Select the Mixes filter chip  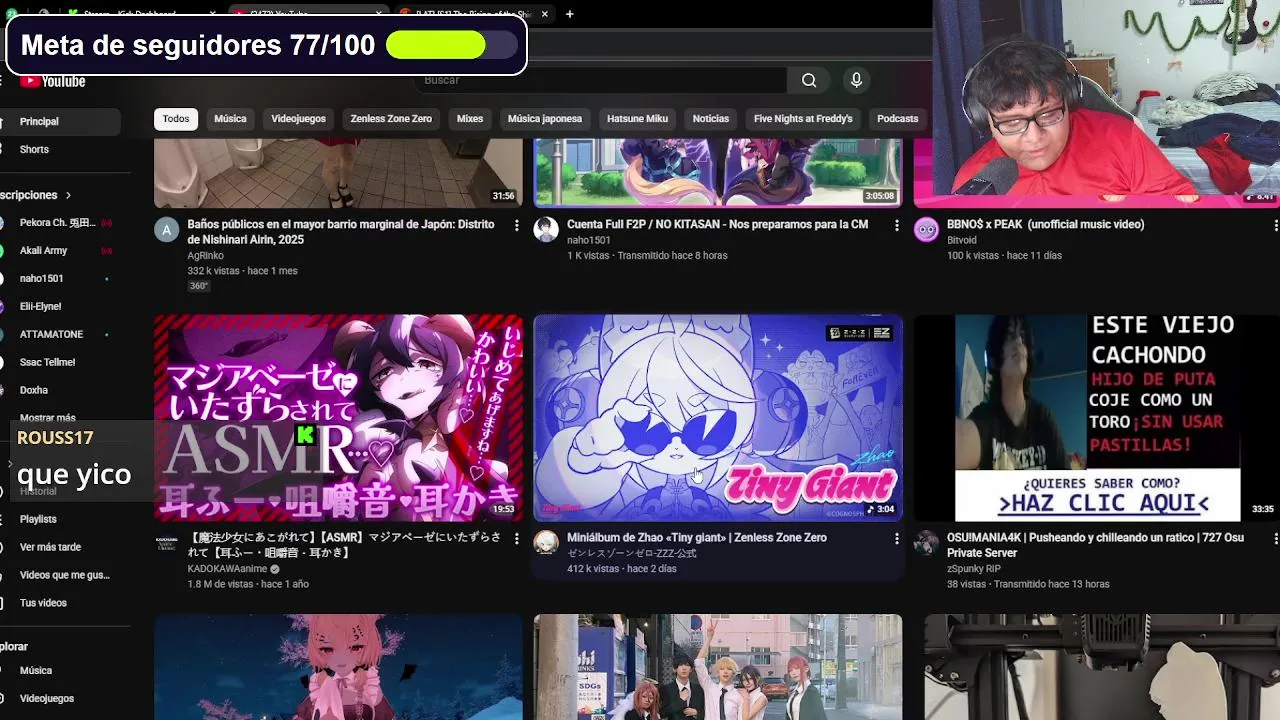coord(470,119)
